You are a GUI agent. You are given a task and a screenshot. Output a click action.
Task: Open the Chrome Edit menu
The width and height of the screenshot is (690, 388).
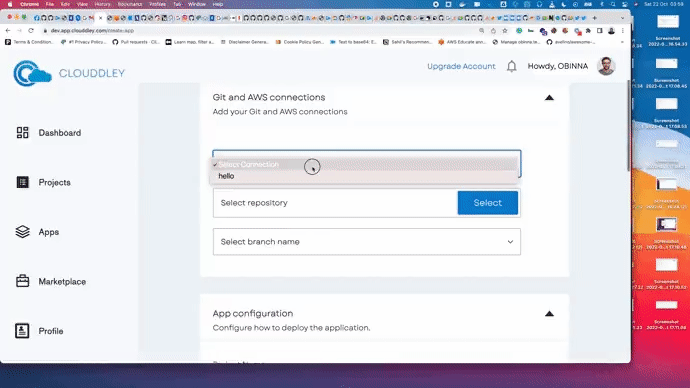pyautogui.click(x=65, y=4)
